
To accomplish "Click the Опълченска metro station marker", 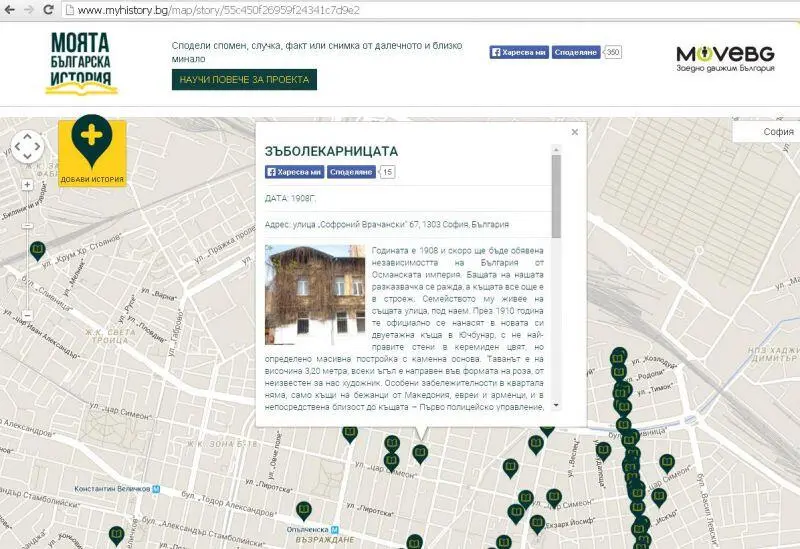I will point(336,528).
